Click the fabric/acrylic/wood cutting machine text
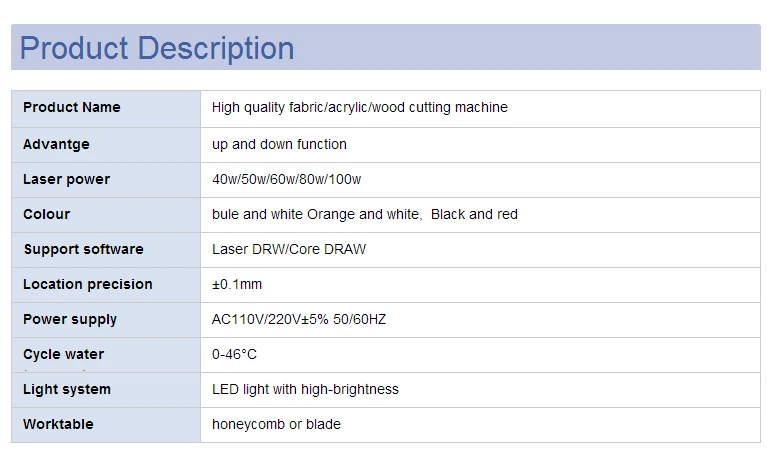 point(398,108)
